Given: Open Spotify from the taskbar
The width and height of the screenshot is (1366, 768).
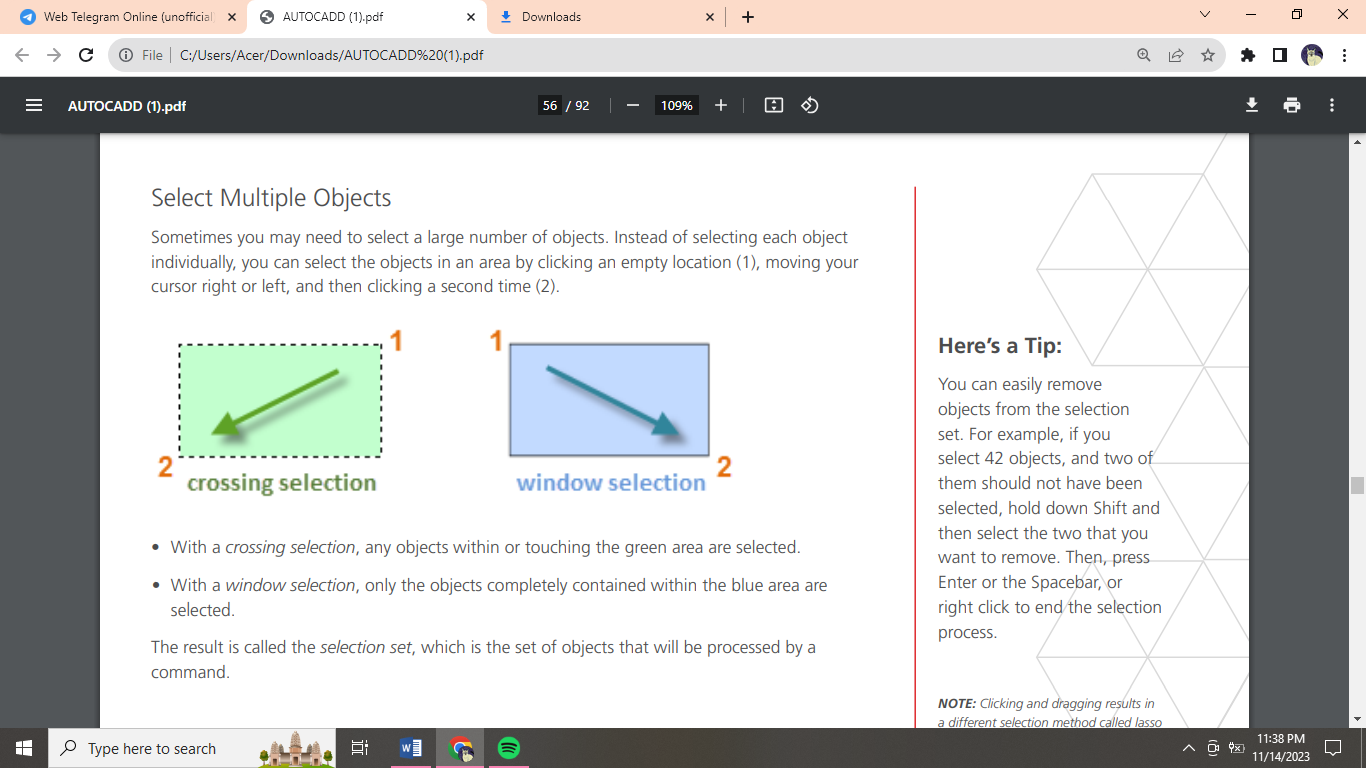Looking at the screenshot, I should point(509,748).
